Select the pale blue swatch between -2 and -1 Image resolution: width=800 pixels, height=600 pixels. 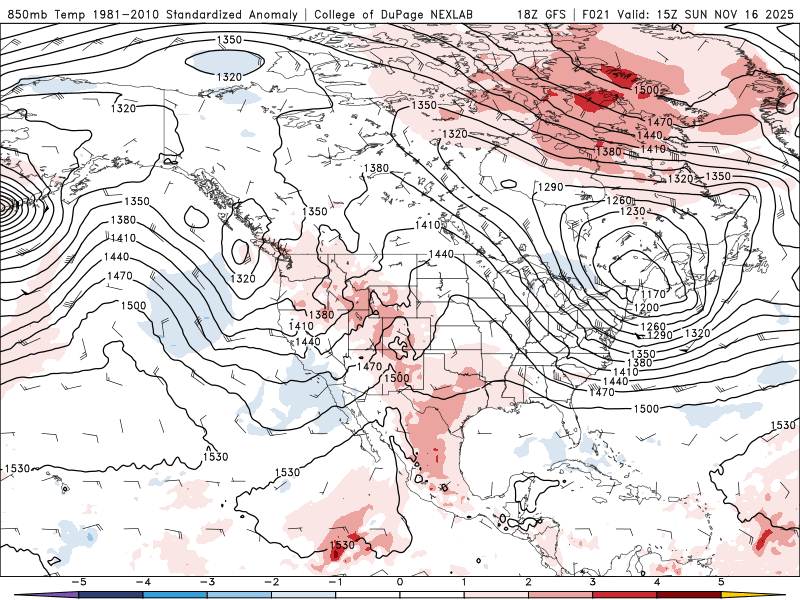click(x=304, y=595)
